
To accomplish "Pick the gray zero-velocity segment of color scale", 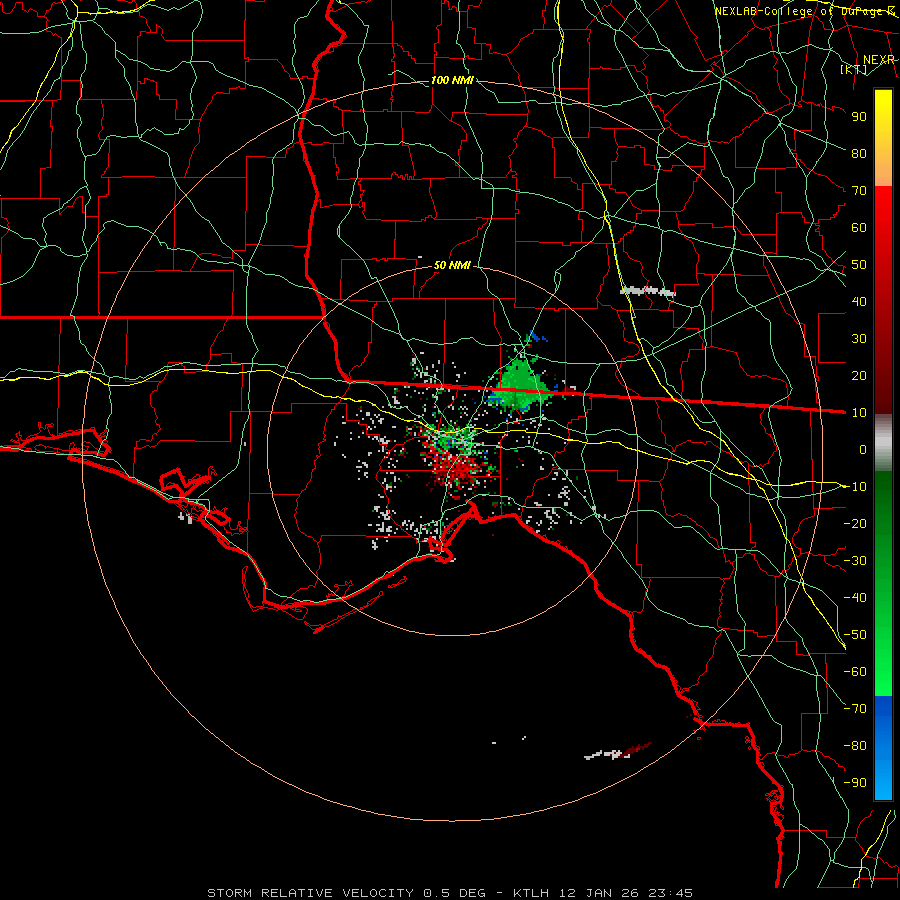I will [x=883, y=443].
